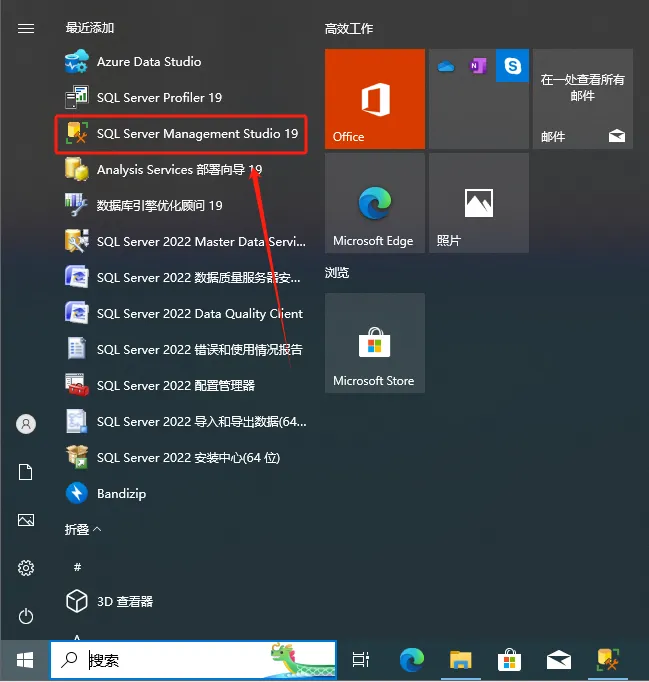
Task: Focus the 搜索 taskbar search box
Action: pos(193,660)
